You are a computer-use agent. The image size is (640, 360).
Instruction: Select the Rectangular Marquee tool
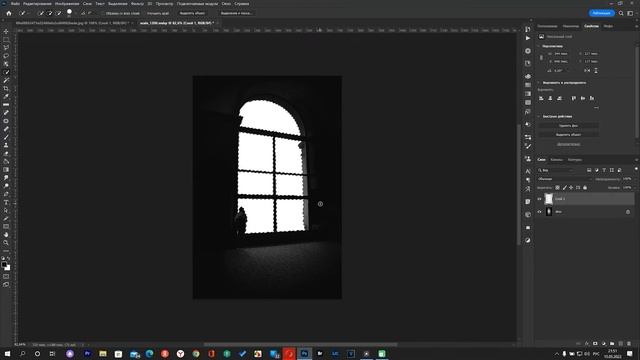click(x=6, y=40)
